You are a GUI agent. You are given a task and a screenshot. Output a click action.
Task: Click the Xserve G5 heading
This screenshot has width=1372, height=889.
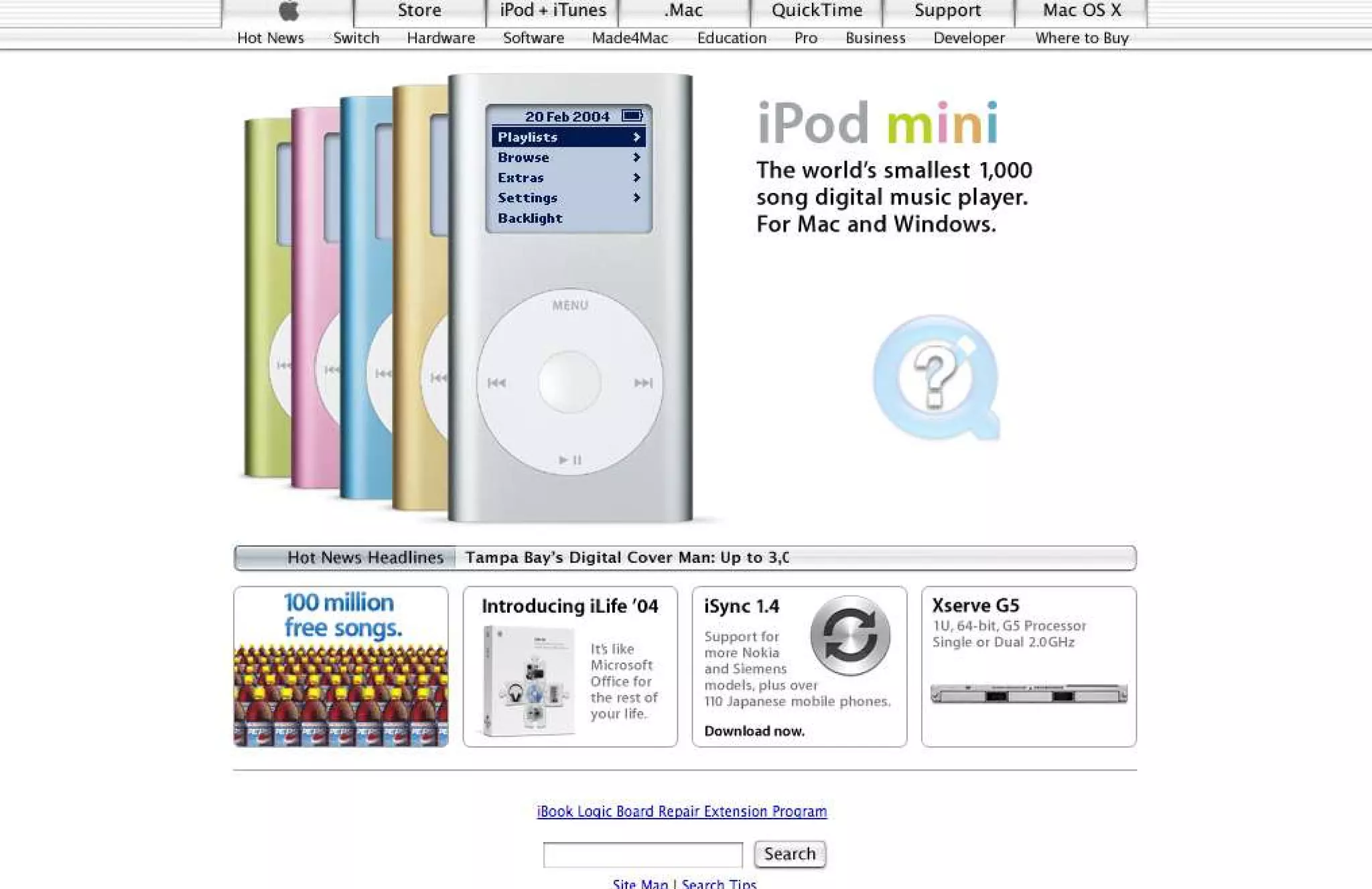coord(976,606)
